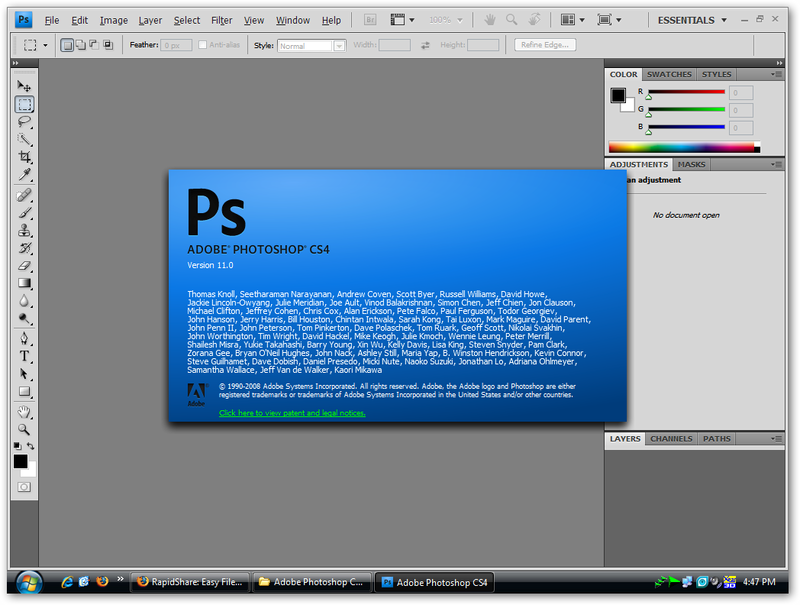
Task: Switch to the Swatches tab
Action: pyautogui.click(x=669, y=74)
